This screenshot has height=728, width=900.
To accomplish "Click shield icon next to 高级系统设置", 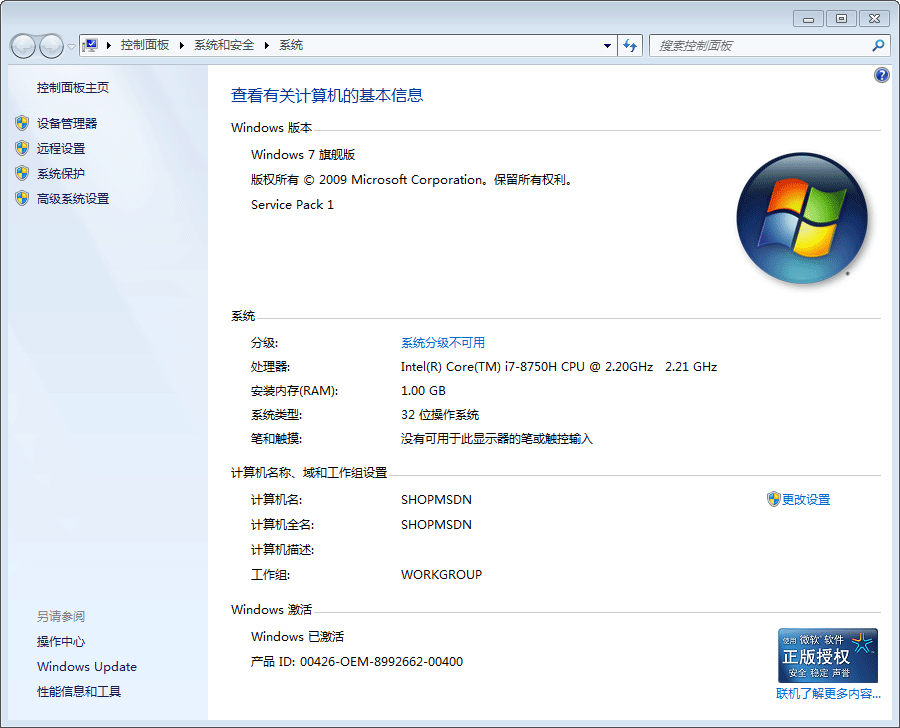I will tap(22, 198).
